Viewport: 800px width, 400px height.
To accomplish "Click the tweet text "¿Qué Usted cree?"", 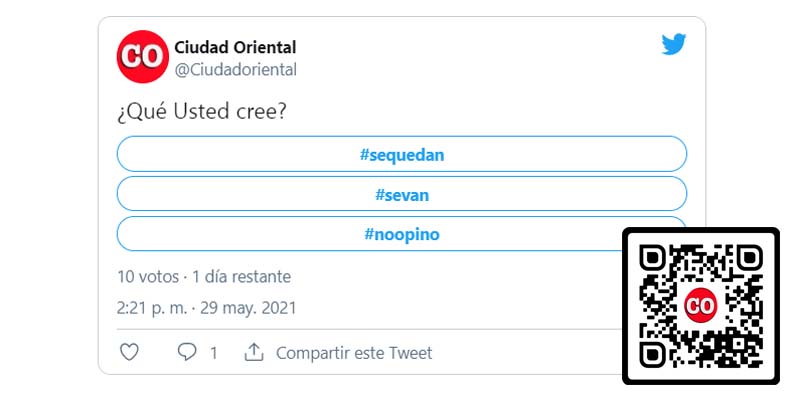I will point(202,111).
